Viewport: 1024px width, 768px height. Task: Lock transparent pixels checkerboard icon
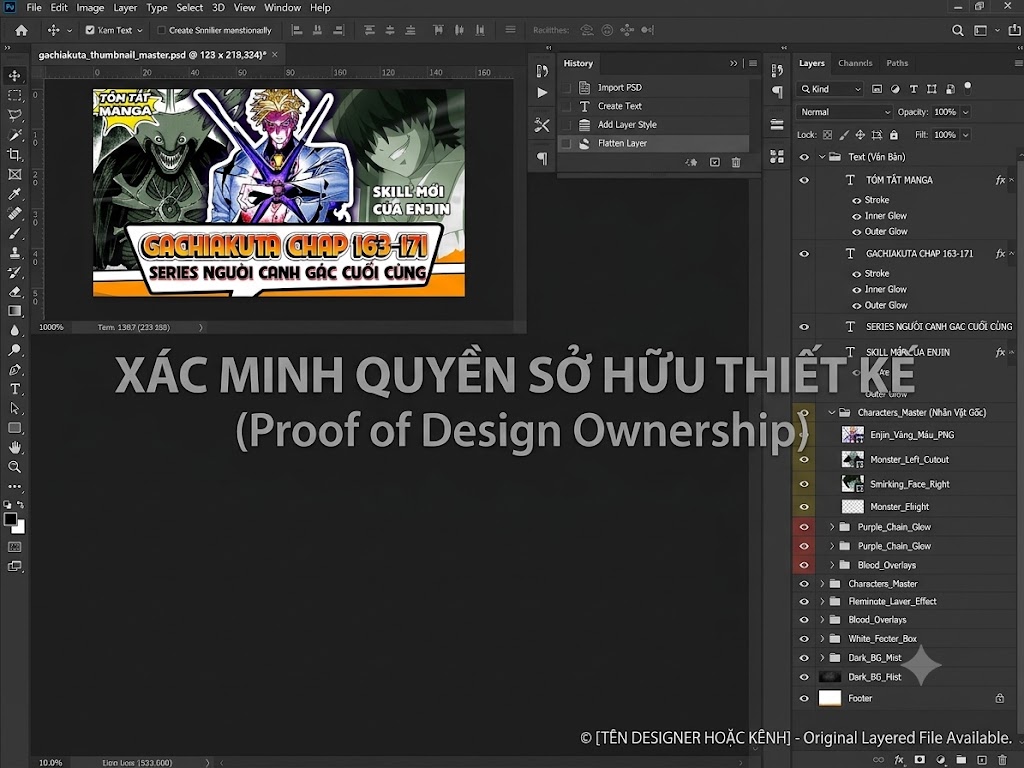tap(827, 135)
